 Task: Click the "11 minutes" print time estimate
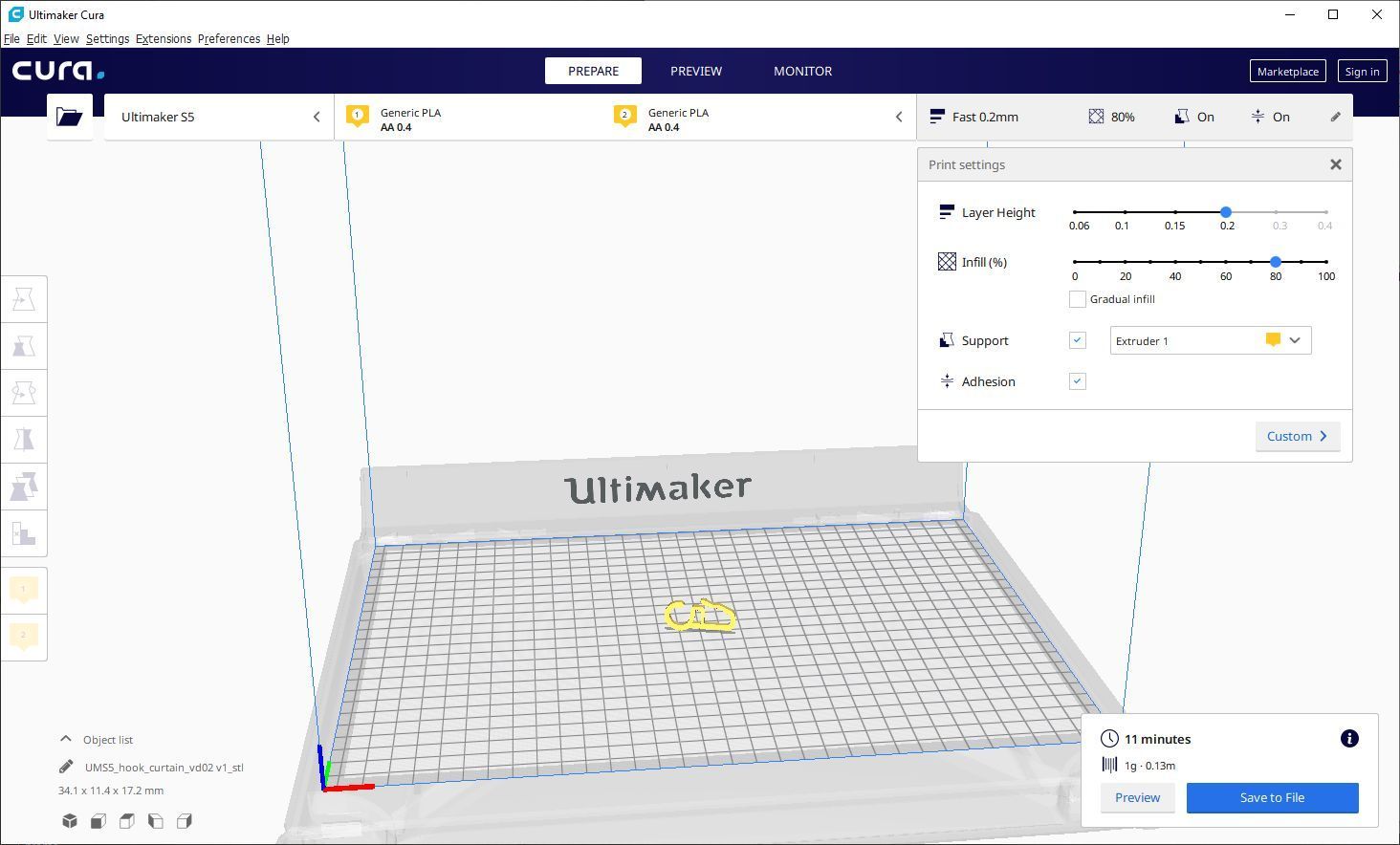pyautogui.click(x=1157, y=739)
